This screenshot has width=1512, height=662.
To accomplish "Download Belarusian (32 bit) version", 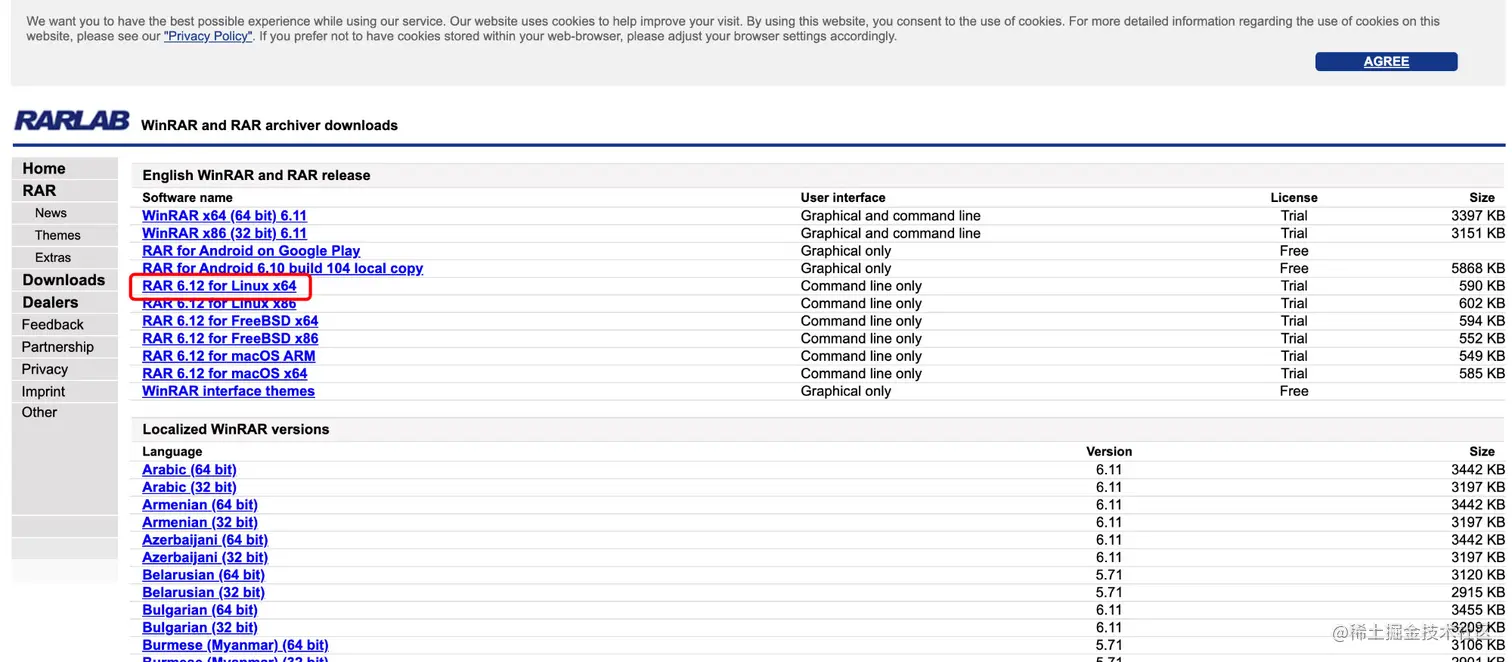I will (x=203, y=592).
